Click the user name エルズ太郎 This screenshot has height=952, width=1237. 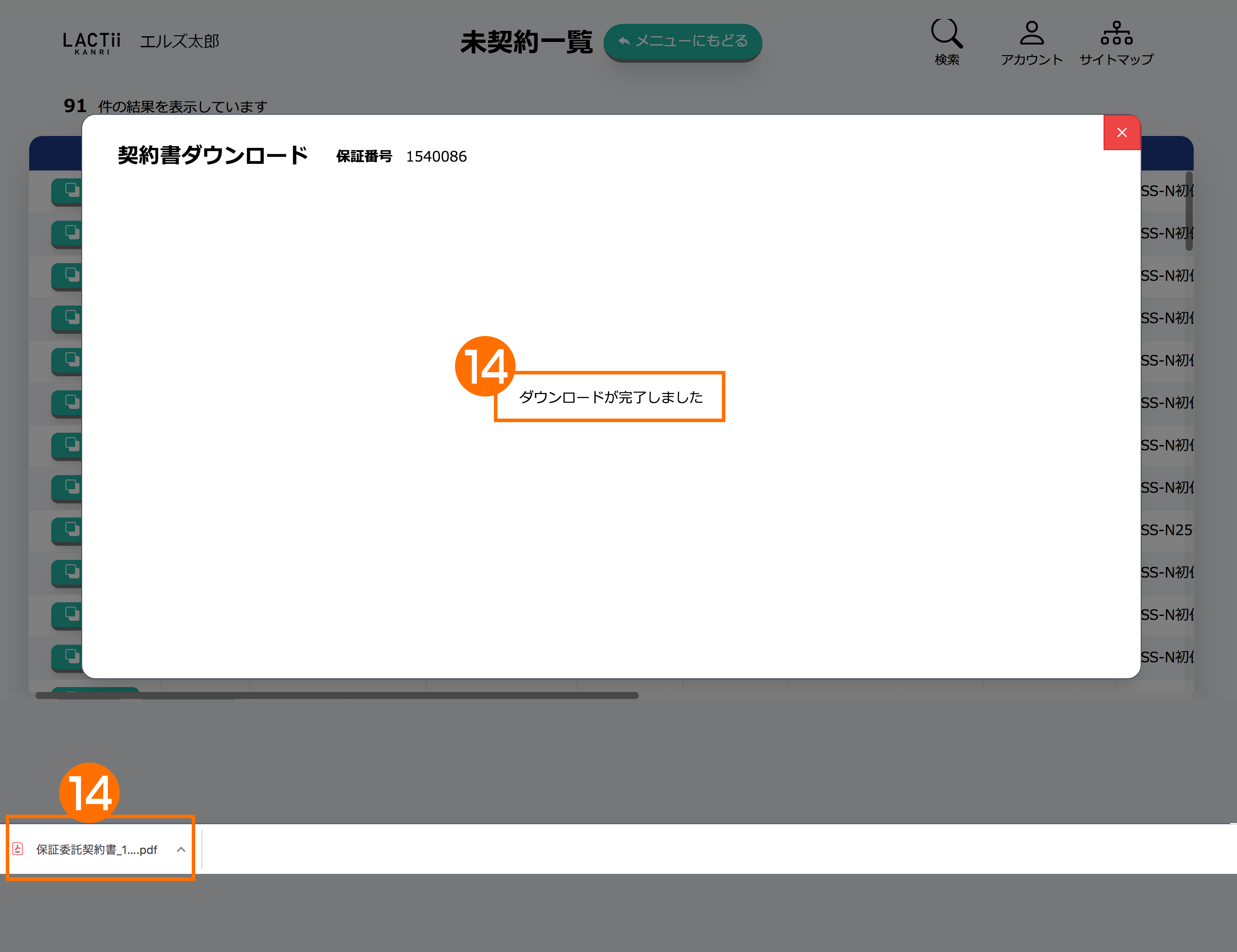pos(179,42)
